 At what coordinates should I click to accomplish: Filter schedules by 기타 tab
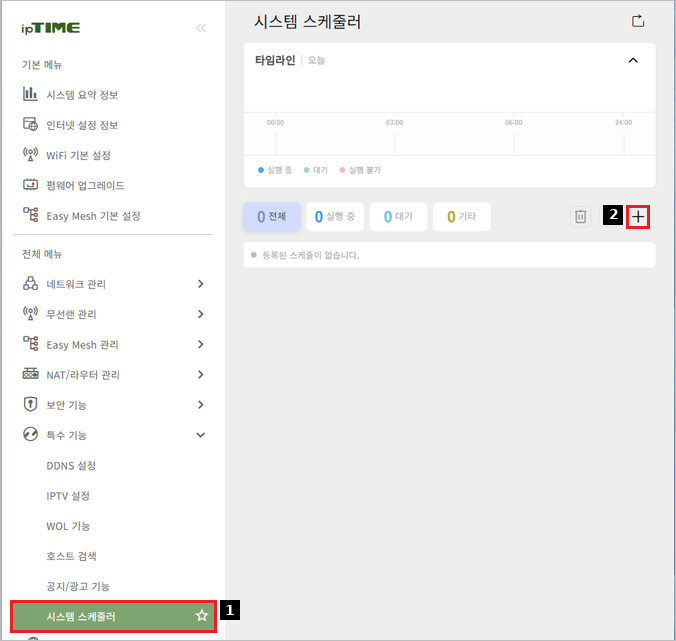tap(462, 216)
